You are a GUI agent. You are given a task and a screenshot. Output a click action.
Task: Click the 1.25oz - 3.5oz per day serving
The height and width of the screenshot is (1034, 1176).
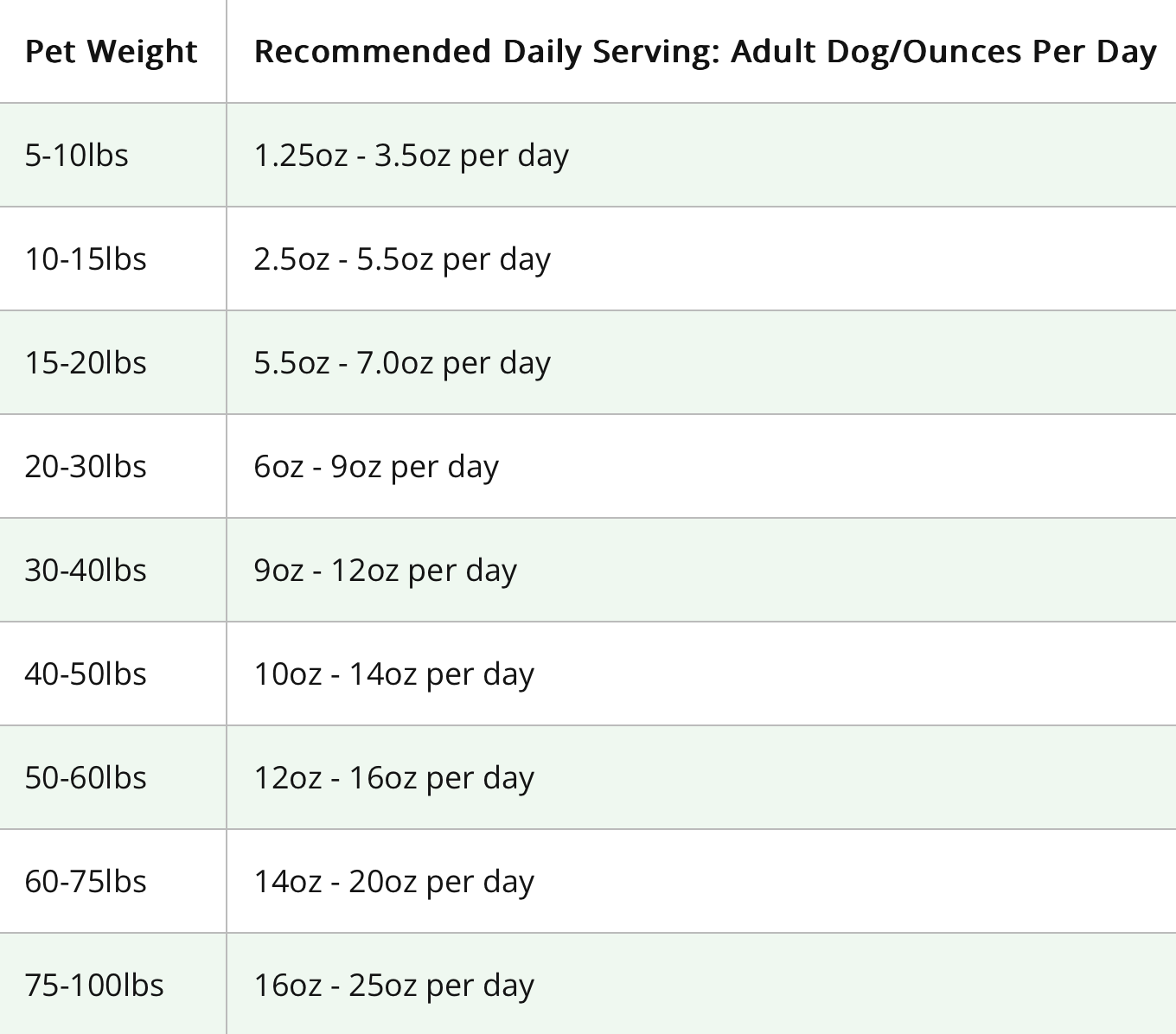[412, 156]
